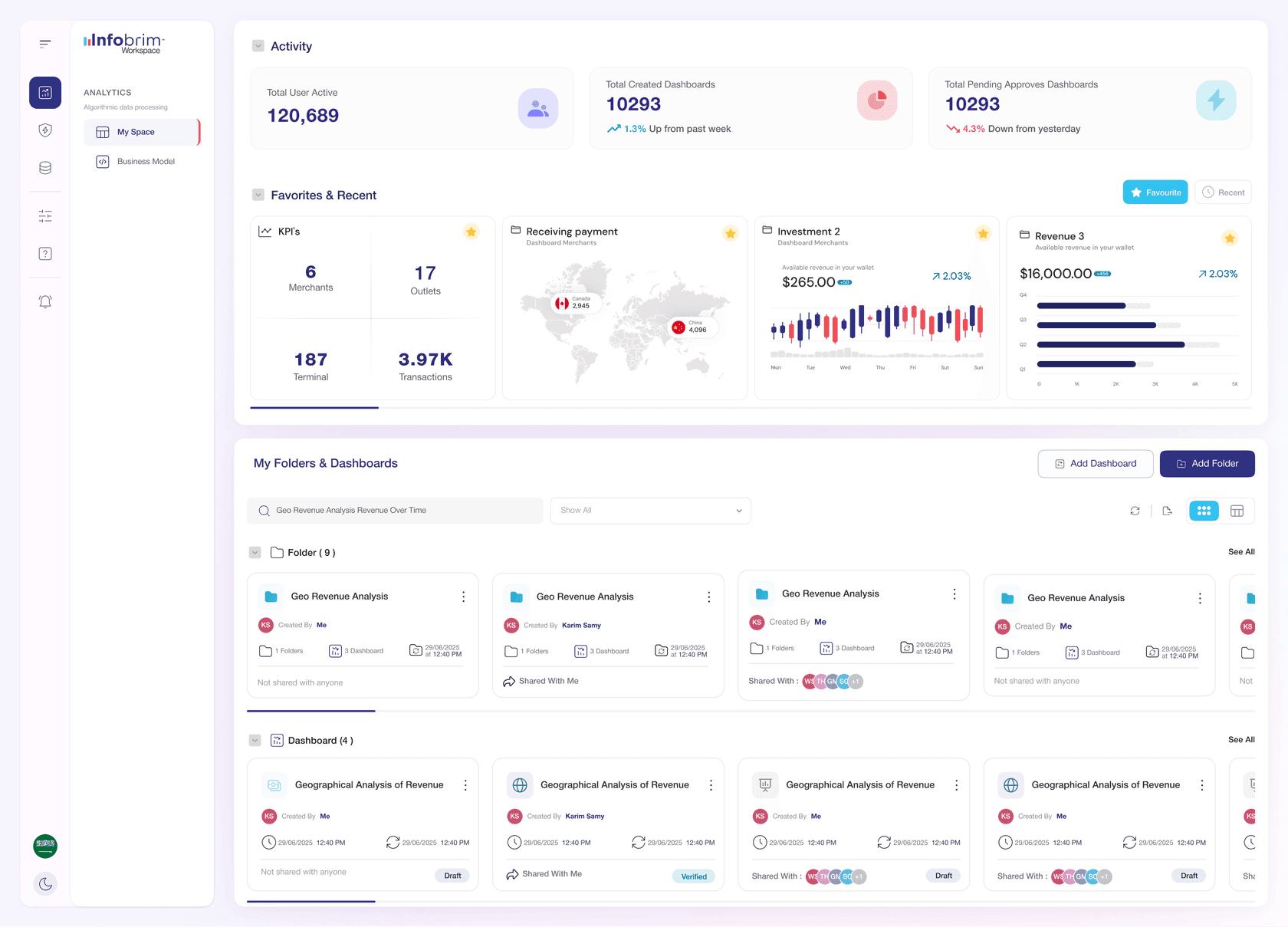Toggle the favorite star on Revenue 3
The width and height of the screenshot is (1288, 927).
(1230, 238)
